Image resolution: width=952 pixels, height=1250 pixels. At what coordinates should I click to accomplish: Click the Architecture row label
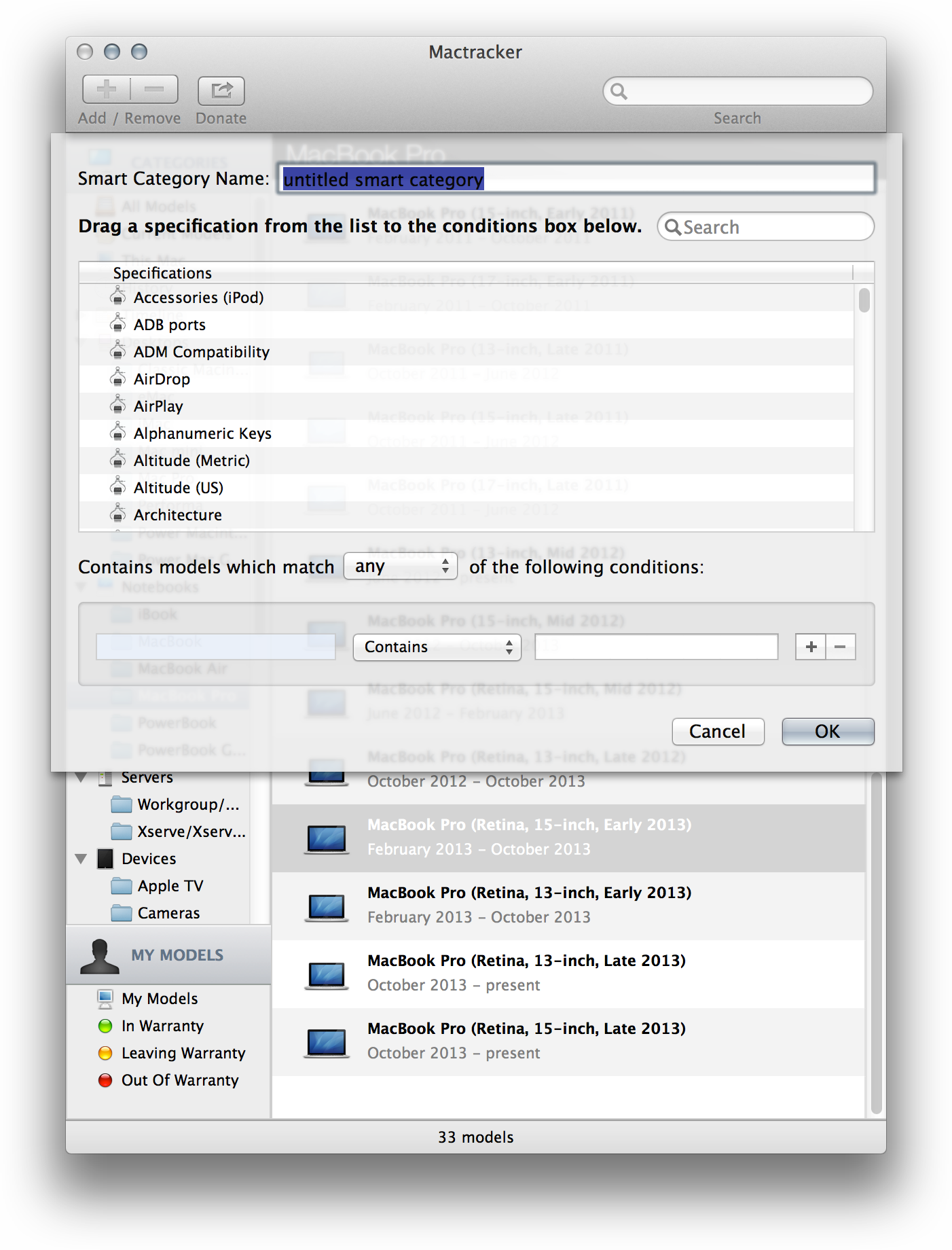(x=178, y=515)
